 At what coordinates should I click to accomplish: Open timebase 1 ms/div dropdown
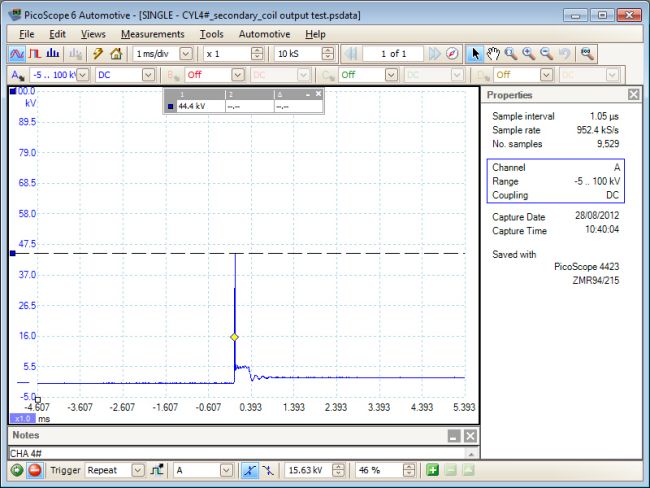click(186, 54)
